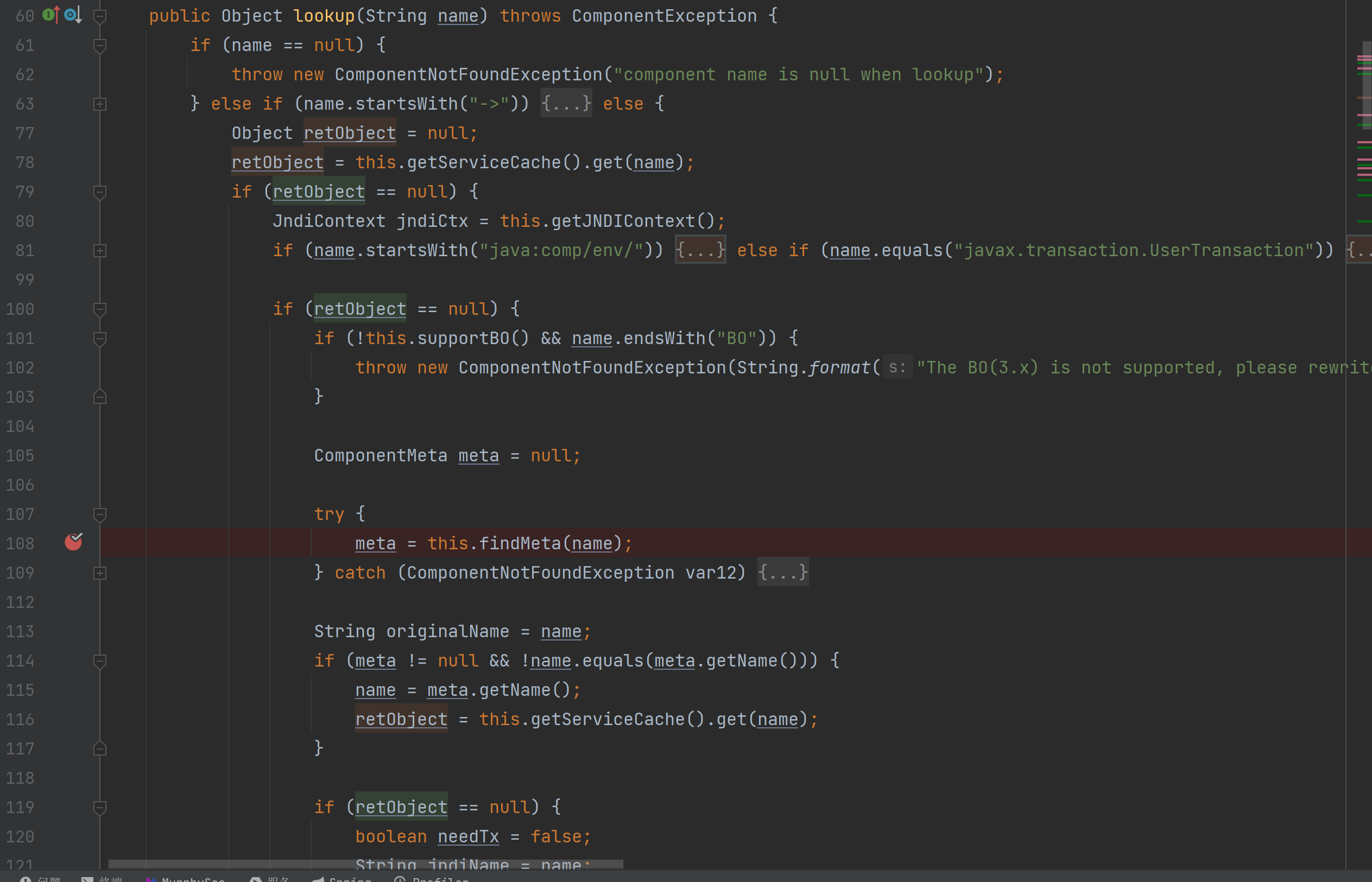
Task: Click top red error stripe mark on the right
Action: click(1364, 58)
